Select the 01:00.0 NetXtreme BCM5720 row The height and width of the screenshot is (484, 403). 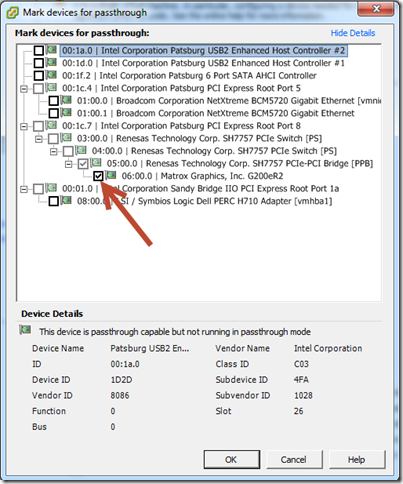[x=229, y=101]
